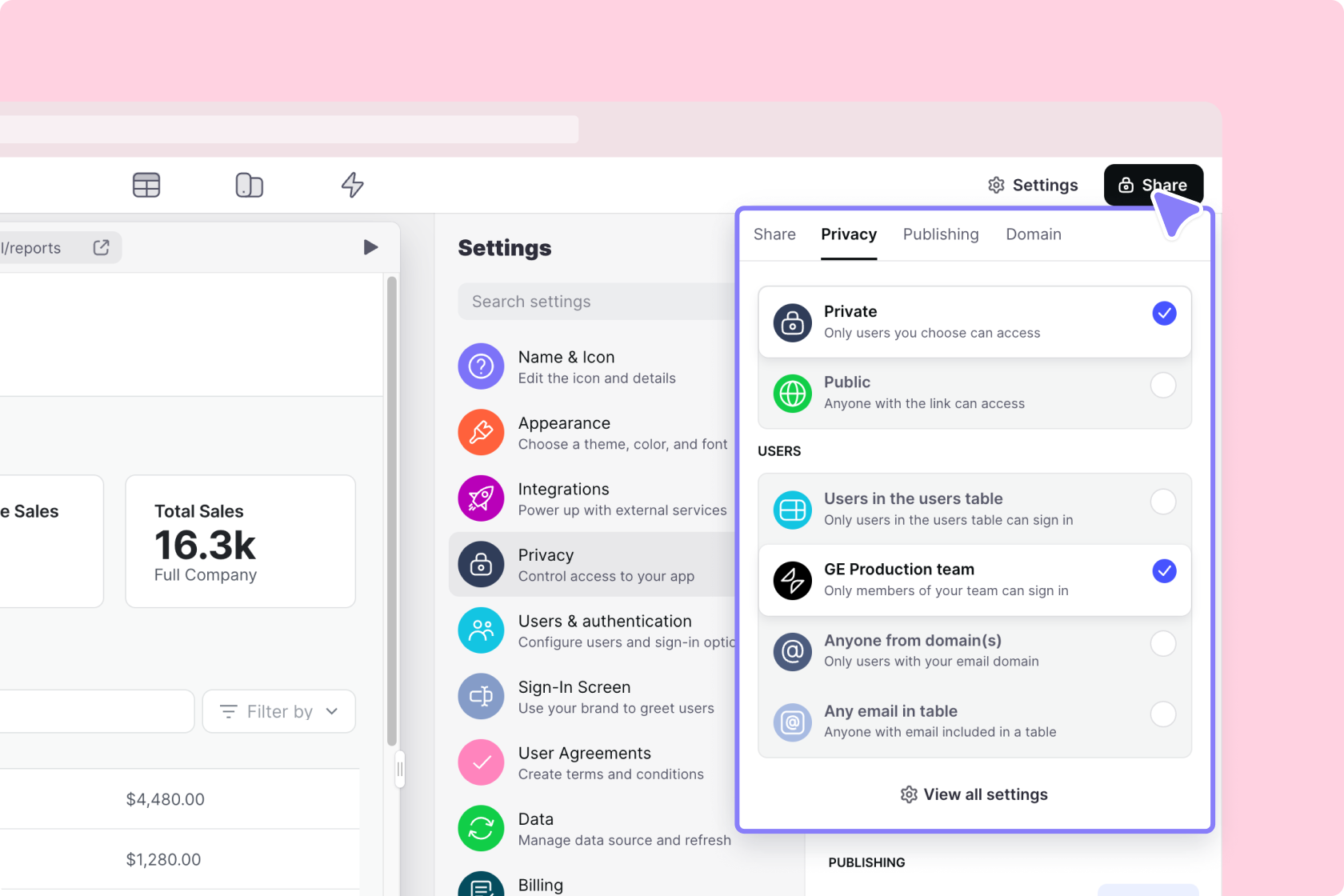Select Any email in table option
This screenshot has height=896, width=1344.
click(1162, 714)
